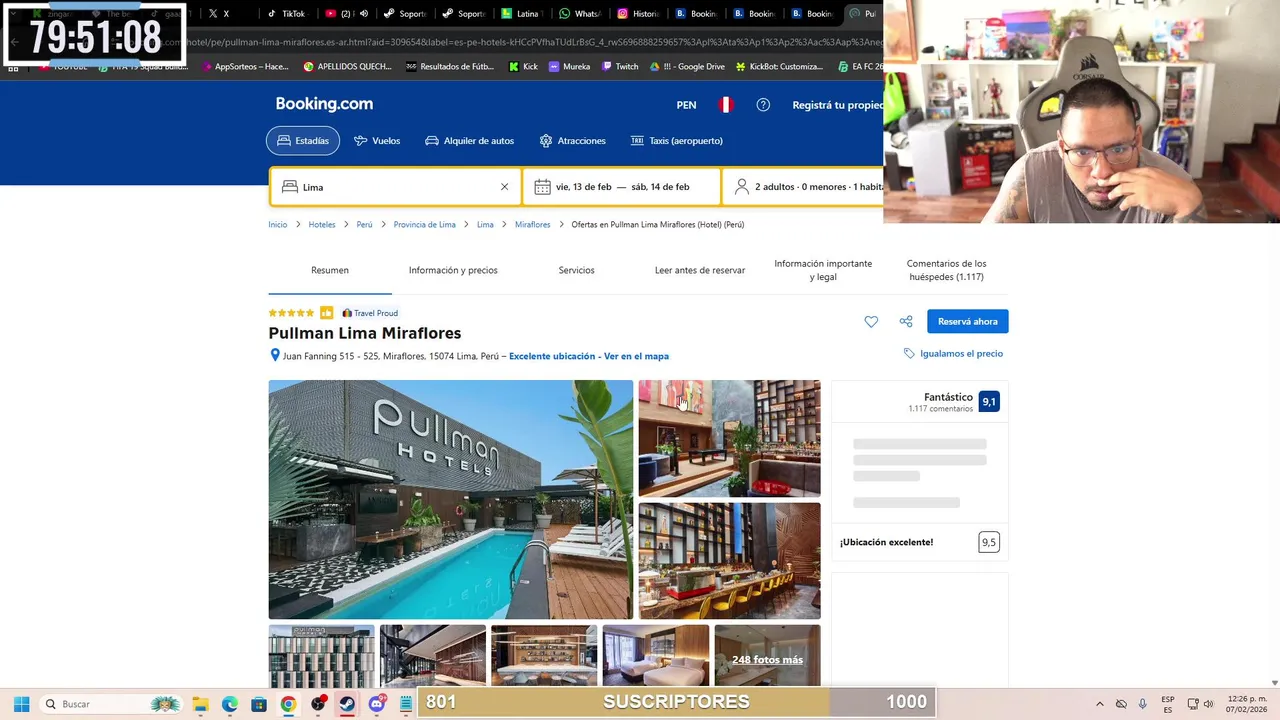This screenshot has height=720, width=1280.
Task: Show hidden system tray icons chevron
Action: (x=1100, y=704)
